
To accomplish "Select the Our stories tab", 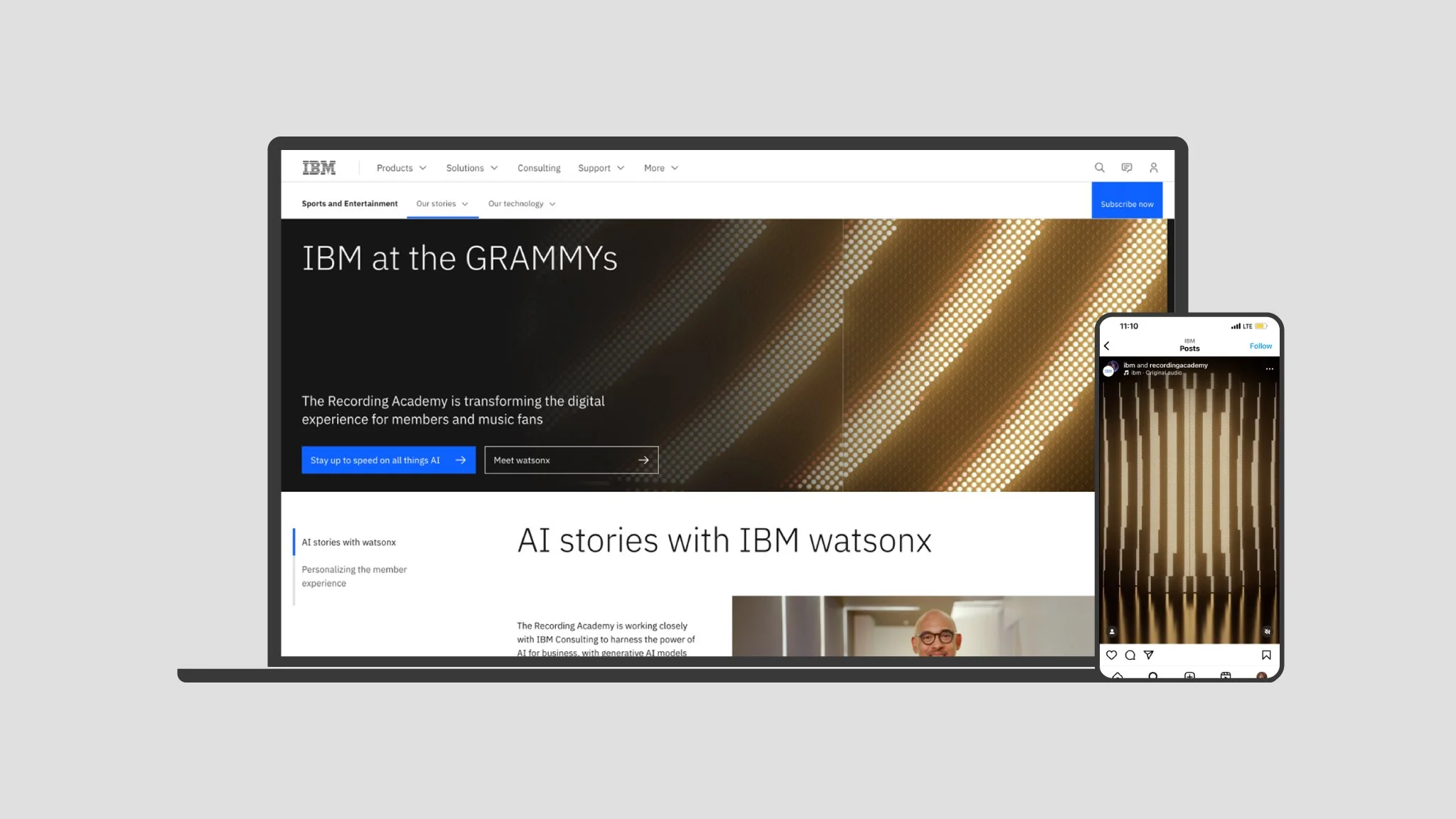I will 441,203.
